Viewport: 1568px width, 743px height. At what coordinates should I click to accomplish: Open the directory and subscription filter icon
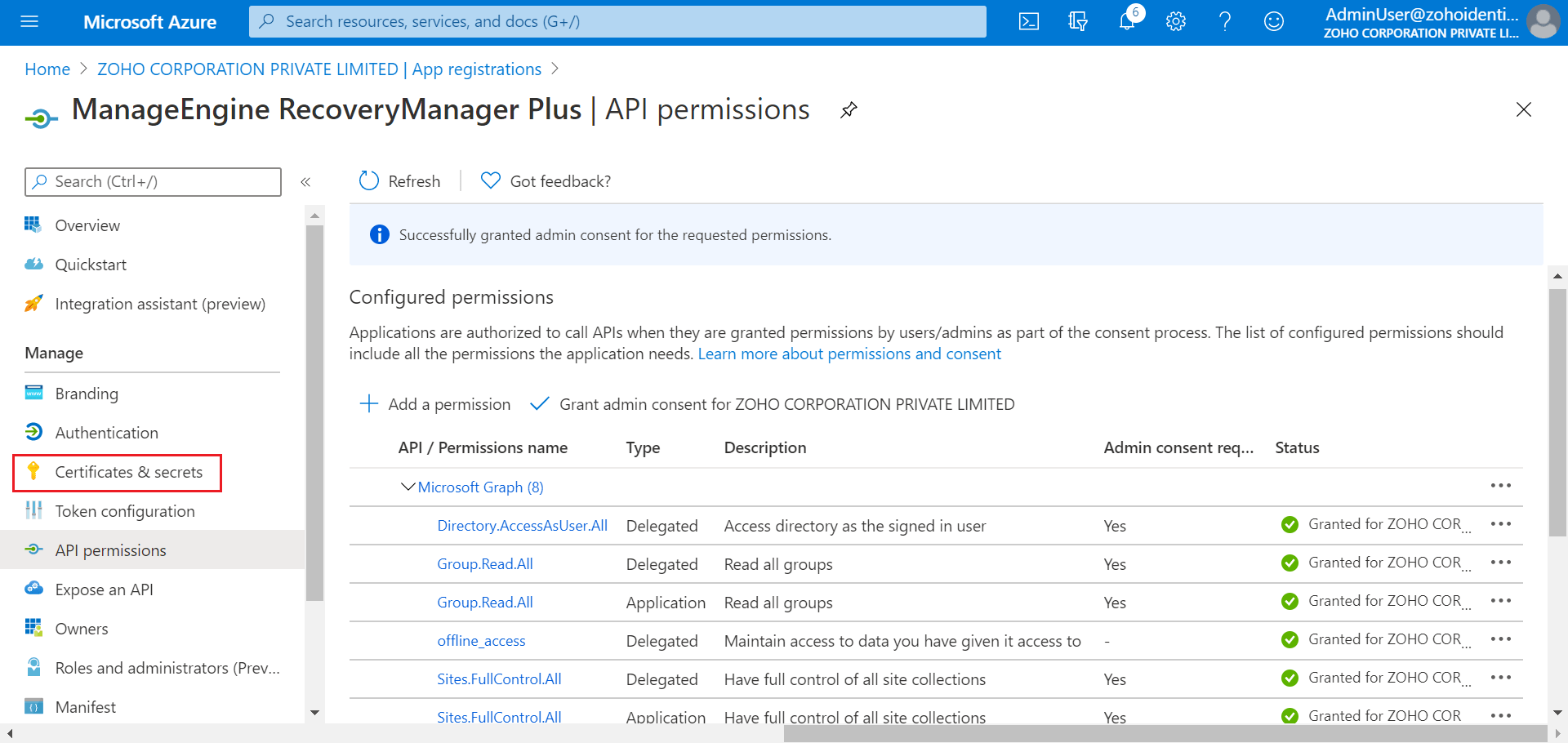pos(1078,22)
